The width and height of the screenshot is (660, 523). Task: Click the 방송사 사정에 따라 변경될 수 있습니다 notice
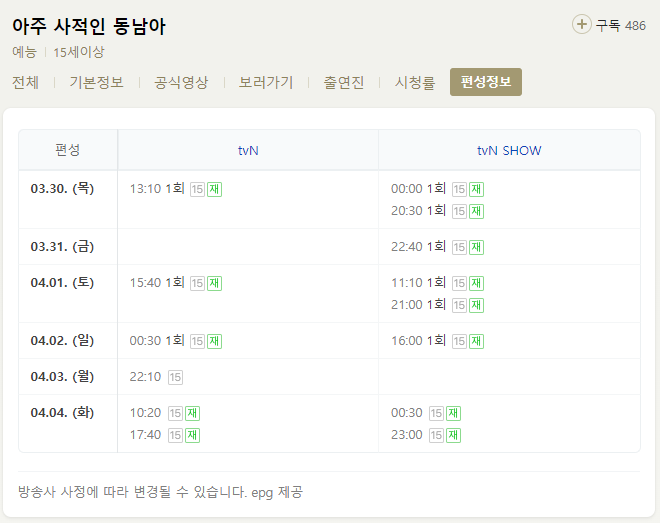coord(132,492)
